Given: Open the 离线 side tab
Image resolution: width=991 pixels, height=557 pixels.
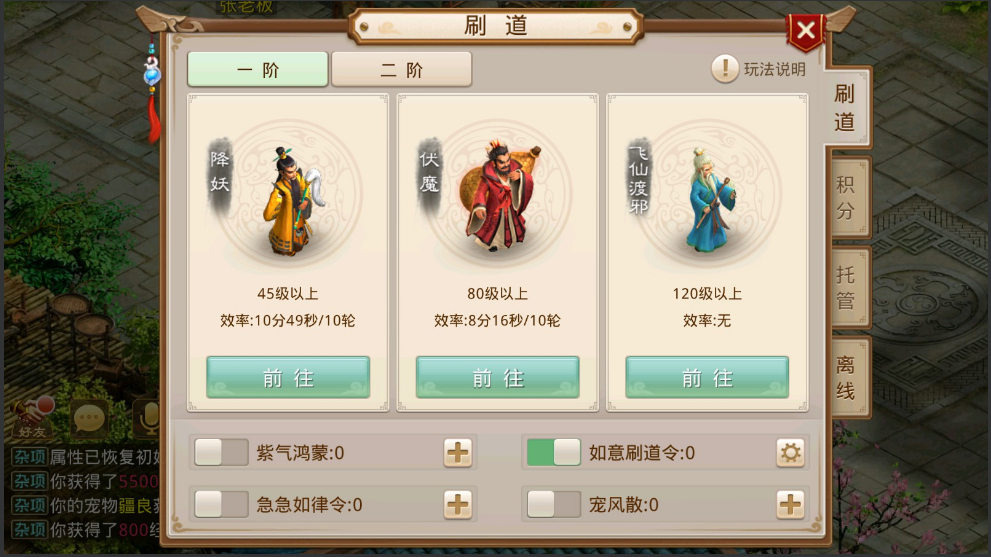Looking at the screenshot, I should 847,377.
